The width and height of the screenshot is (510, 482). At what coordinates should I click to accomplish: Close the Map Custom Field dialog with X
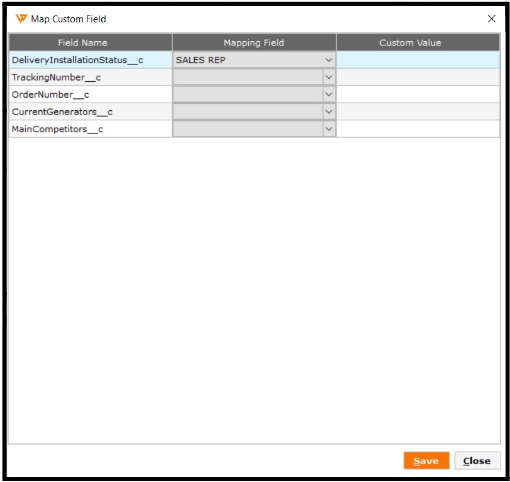click(x=491, y=19)
